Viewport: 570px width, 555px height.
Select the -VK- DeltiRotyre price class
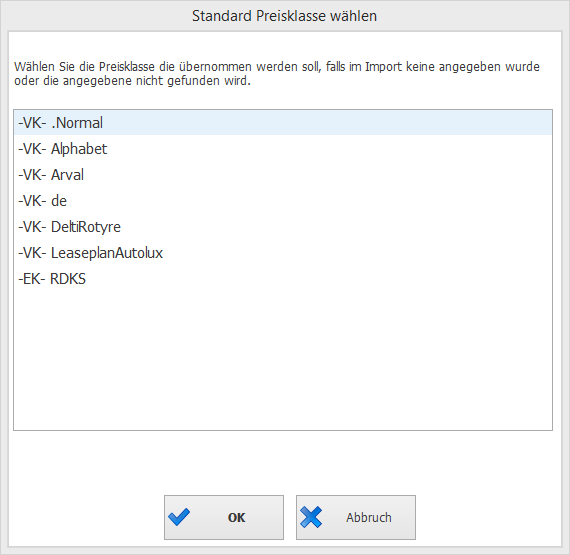point(283,227)
